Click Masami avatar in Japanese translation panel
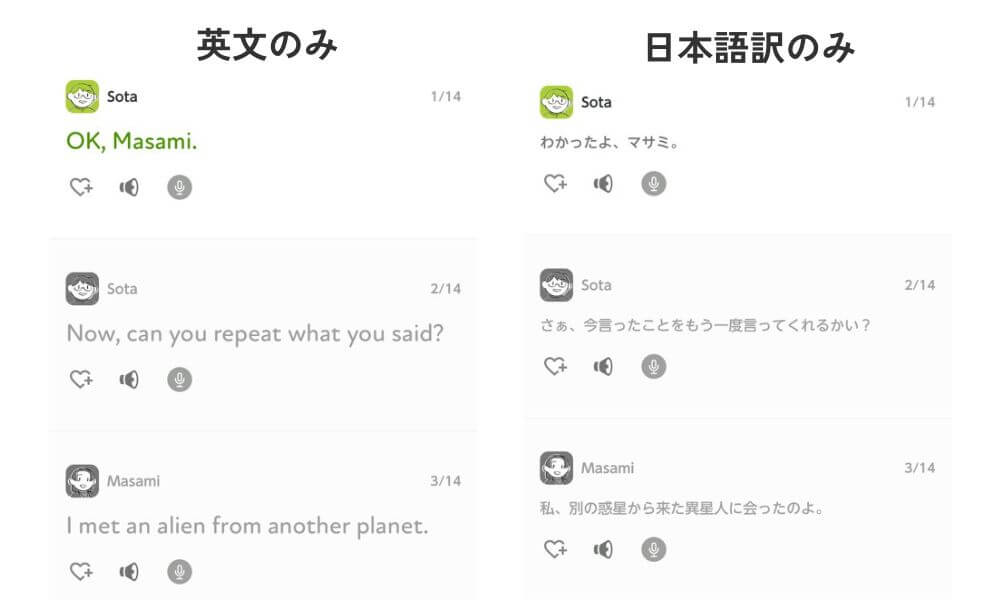Screen dimensions: 1000x600 [556, 468]
